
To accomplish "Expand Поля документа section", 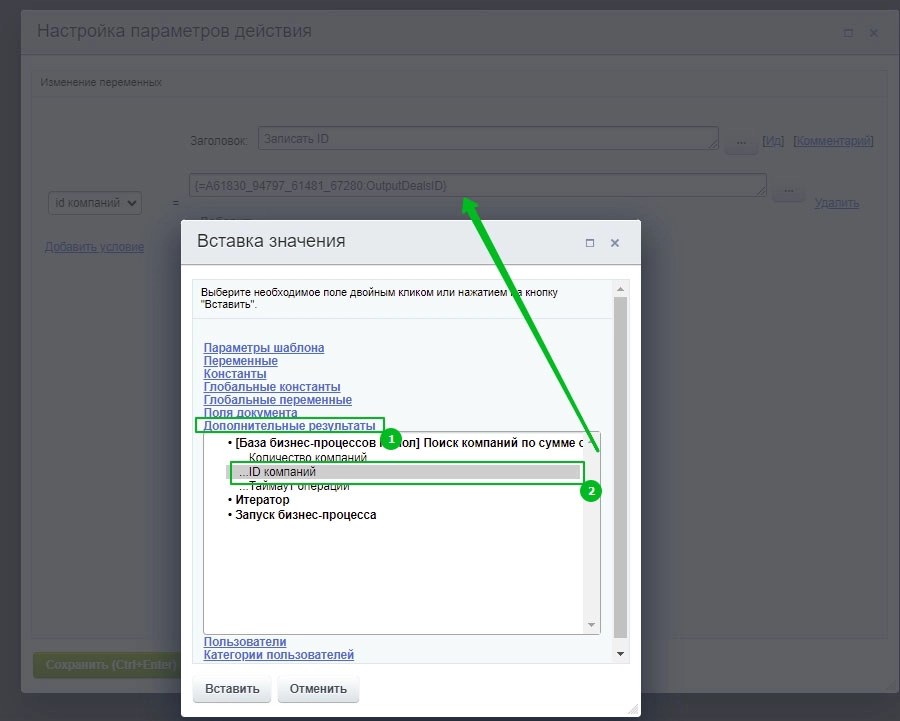I will click(x=250, y=413).
